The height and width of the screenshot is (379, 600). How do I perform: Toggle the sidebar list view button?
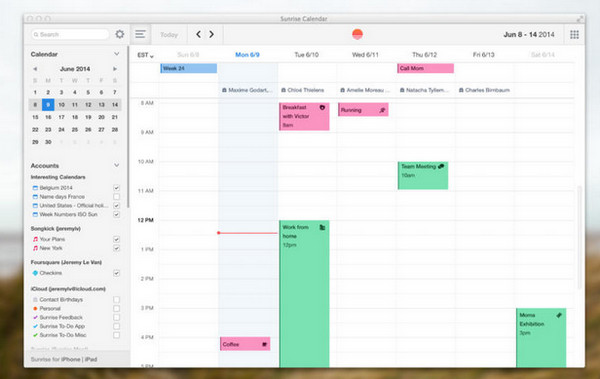[140, 34]
